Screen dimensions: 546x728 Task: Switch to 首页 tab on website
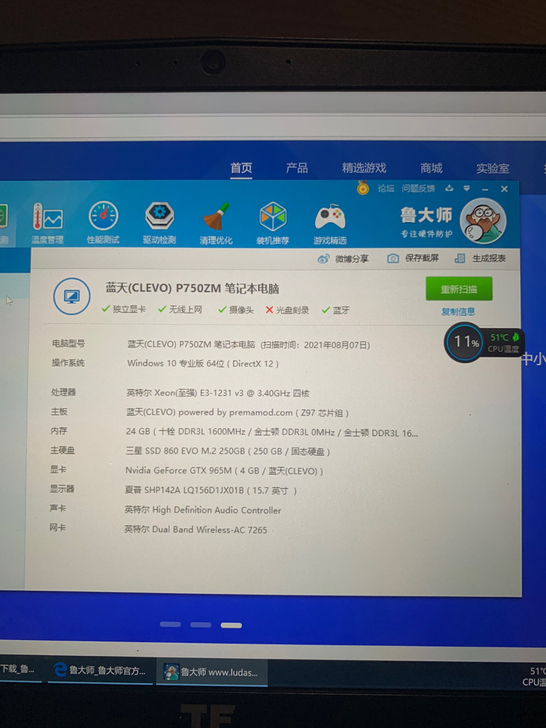pyautogui.click(x=241, y=168)
